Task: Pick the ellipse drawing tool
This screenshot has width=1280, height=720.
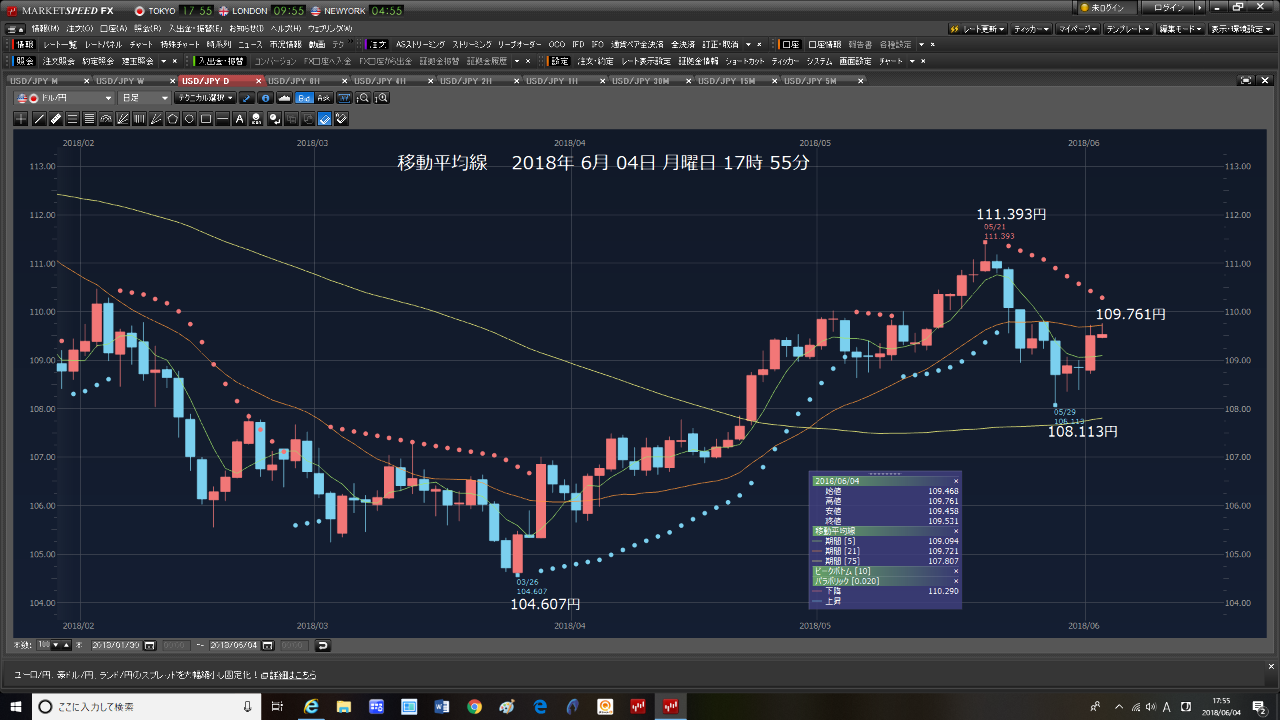Action: tap(189, 119)
